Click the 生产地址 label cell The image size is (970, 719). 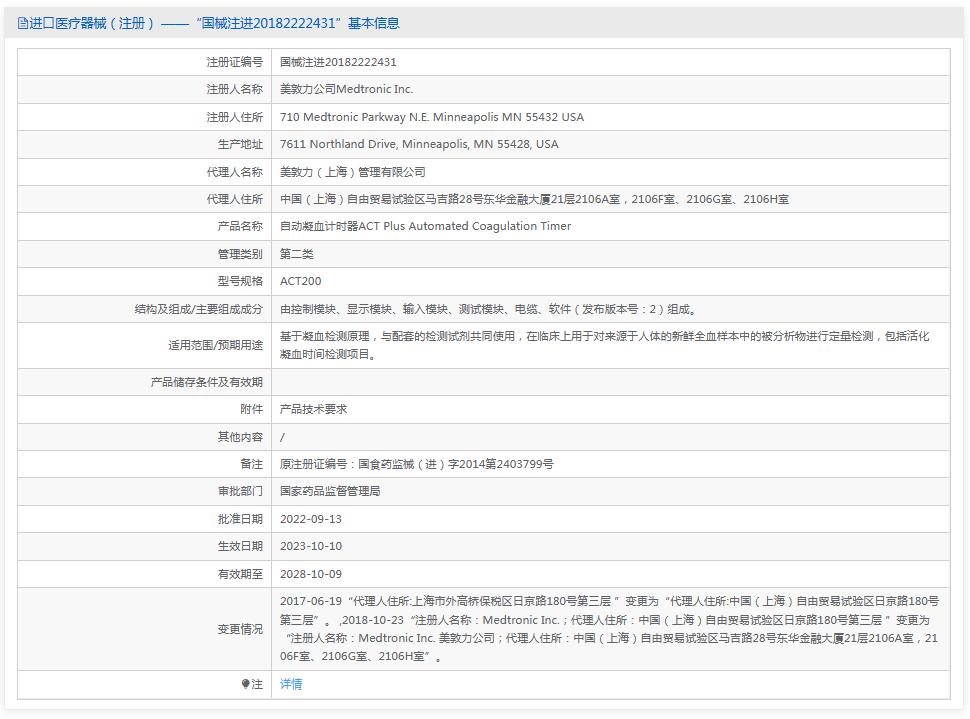click(144, 144)
